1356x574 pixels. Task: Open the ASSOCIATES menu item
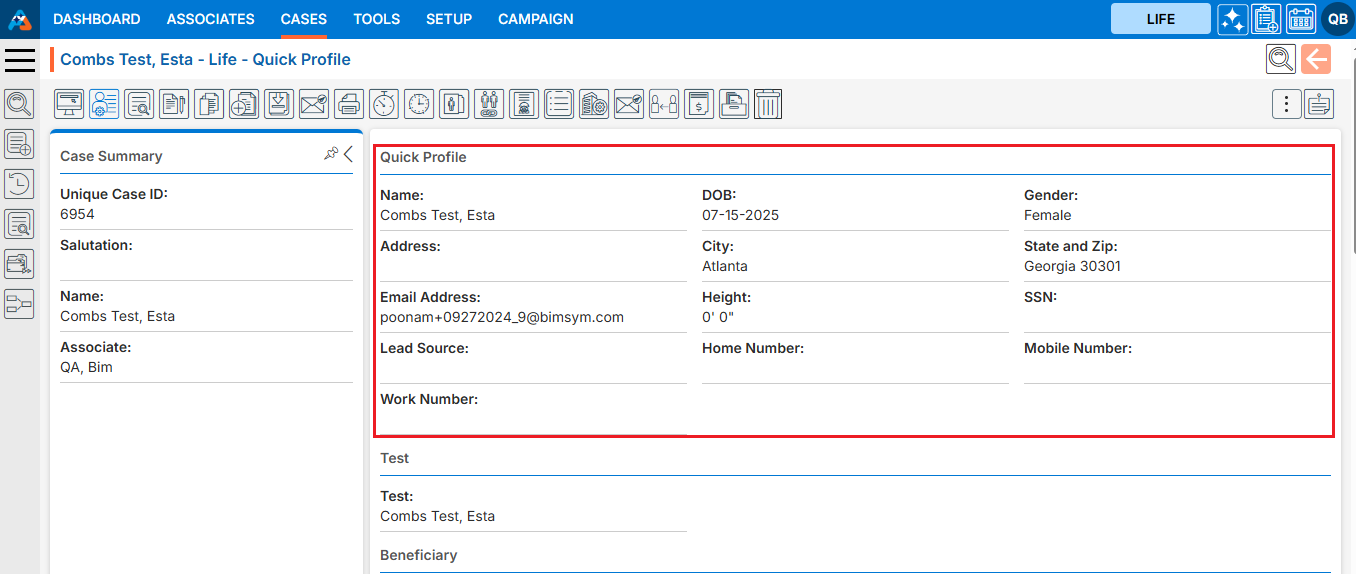pyautogui.click(x=210, y=19)
